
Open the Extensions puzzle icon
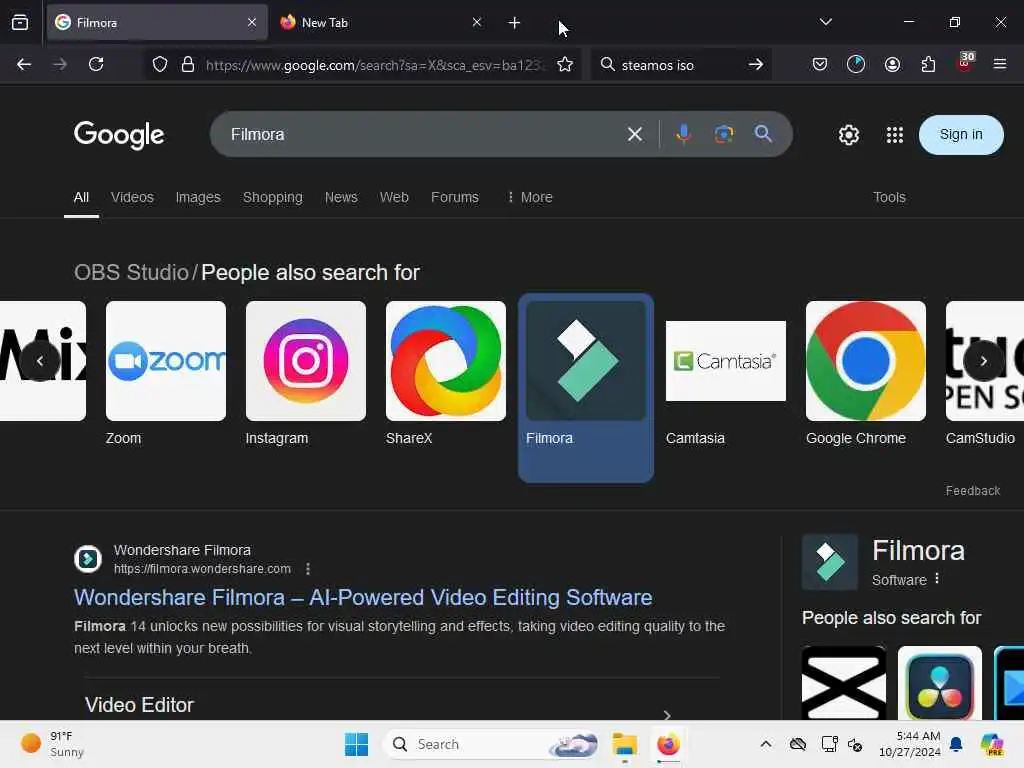click(928, 64)
